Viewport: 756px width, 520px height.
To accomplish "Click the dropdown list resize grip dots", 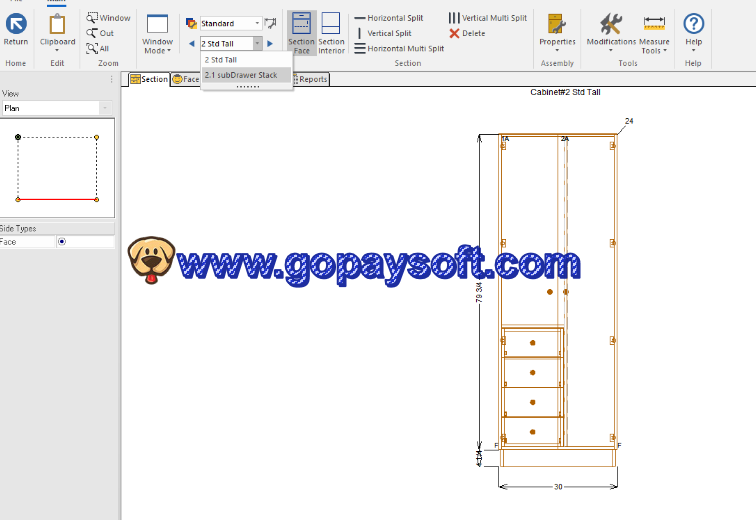I will (x=248, y=87).
